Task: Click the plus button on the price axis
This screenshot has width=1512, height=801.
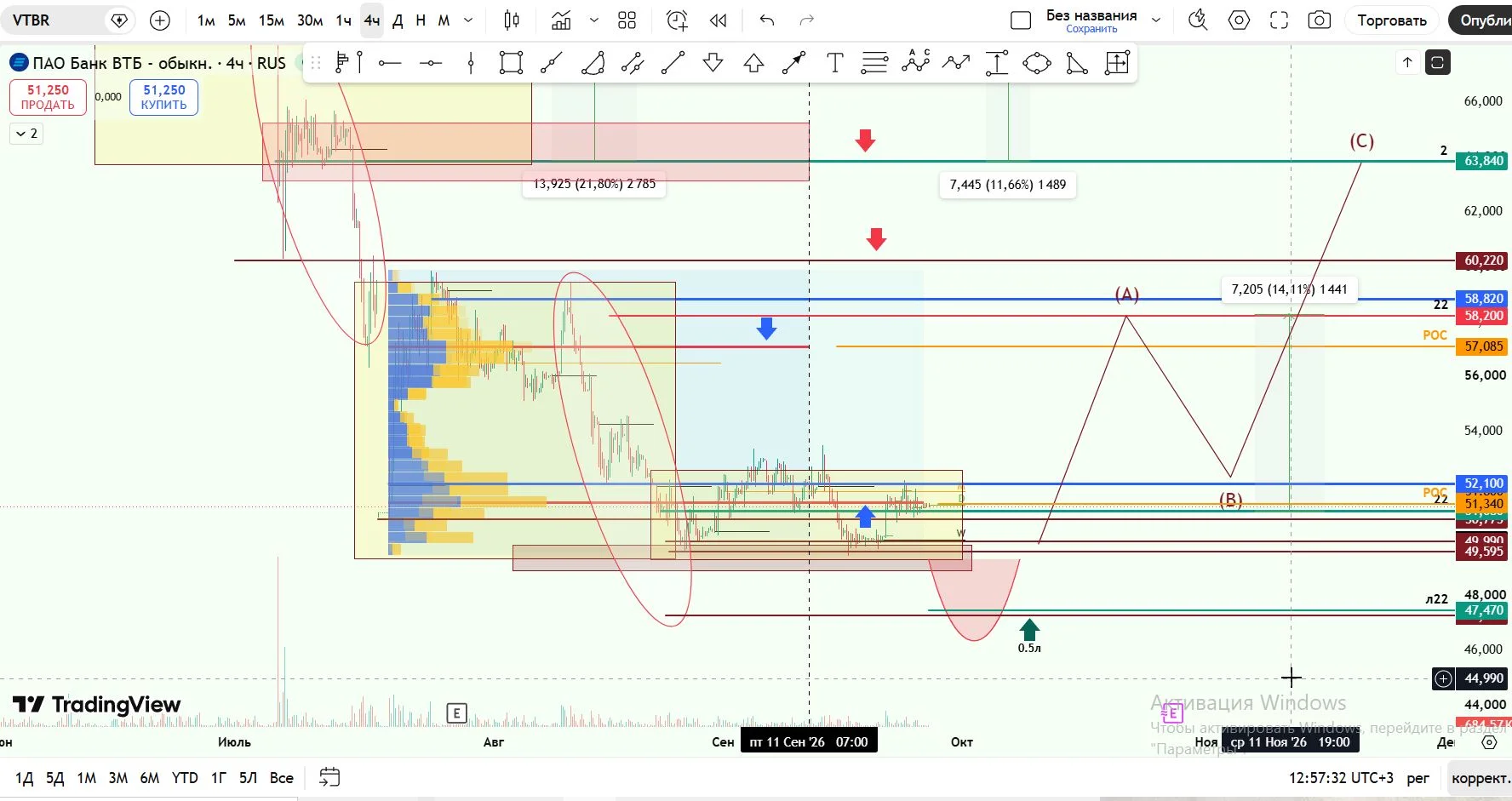Action: (1444, 678)
